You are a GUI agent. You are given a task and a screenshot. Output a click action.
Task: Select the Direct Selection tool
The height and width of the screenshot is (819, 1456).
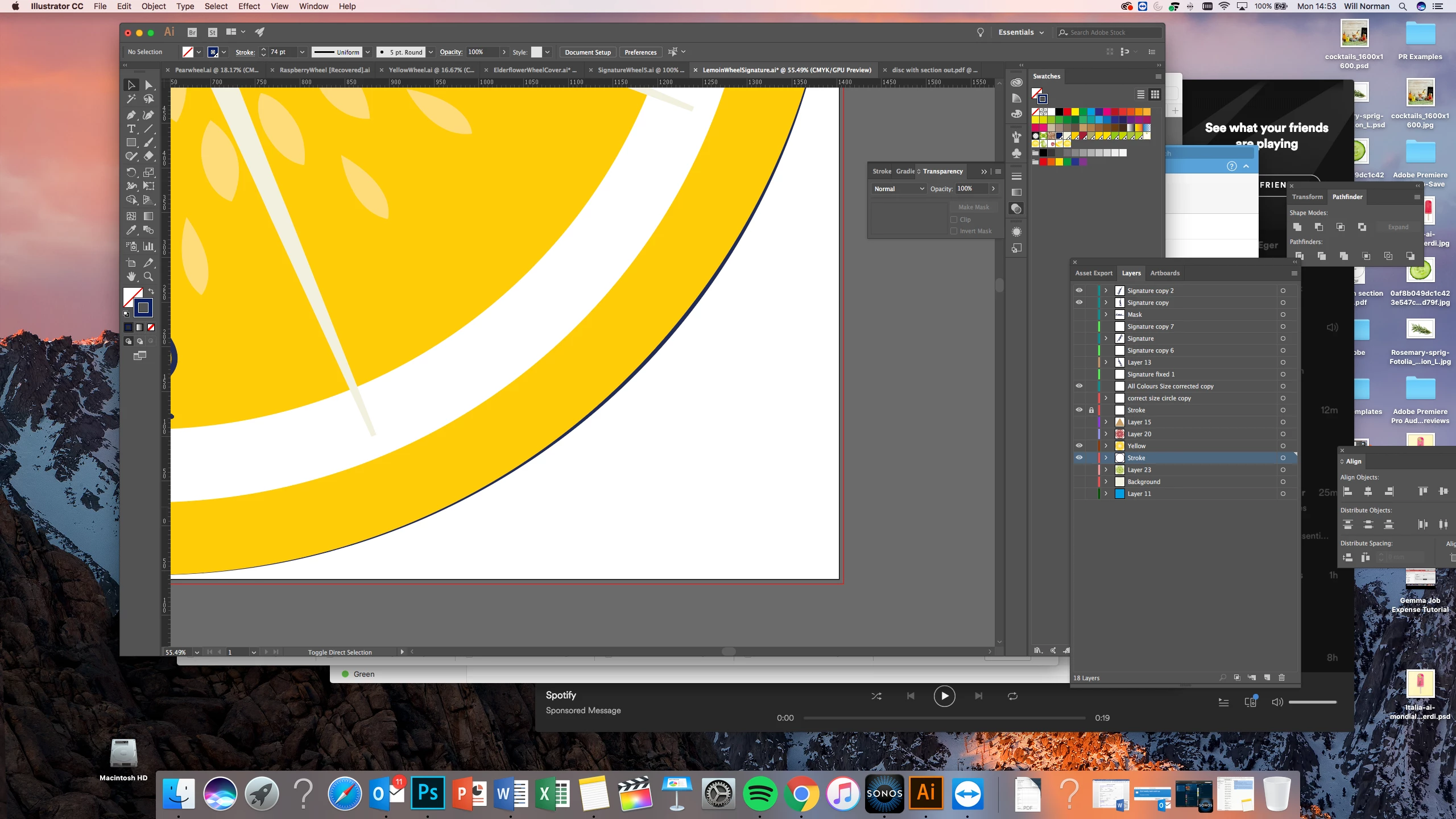pyautogui.click(x=148, y=85)
